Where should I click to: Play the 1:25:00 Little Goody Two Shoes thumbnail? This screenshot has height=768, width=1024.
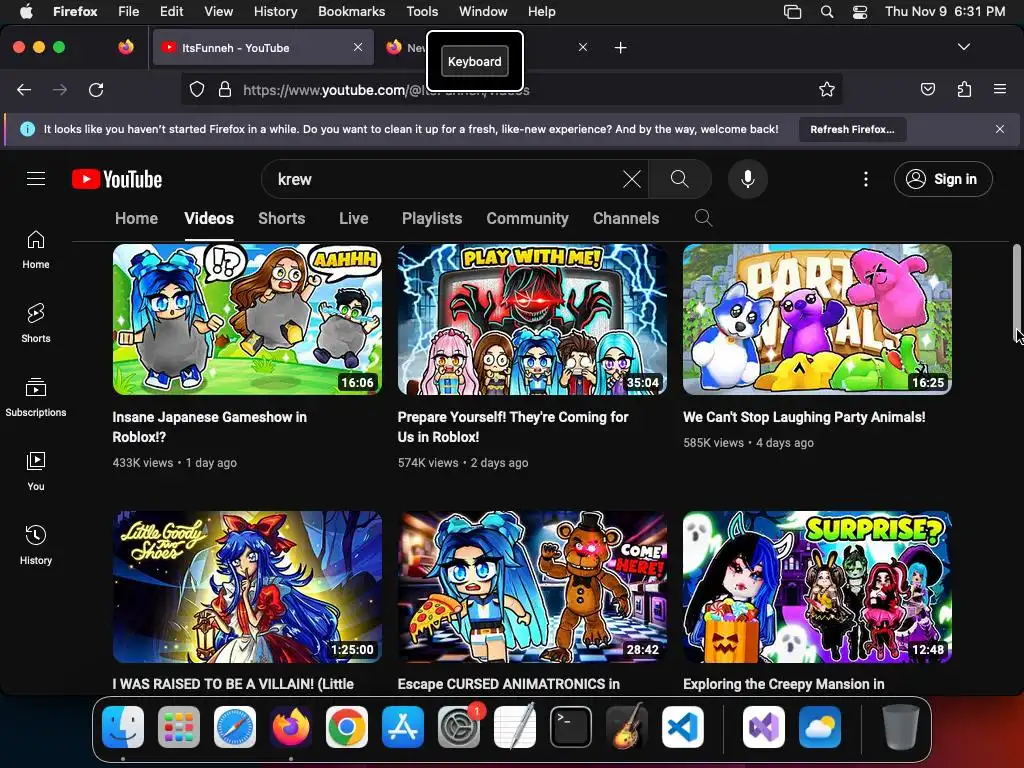pyautogui.click(x=248, y=586)
